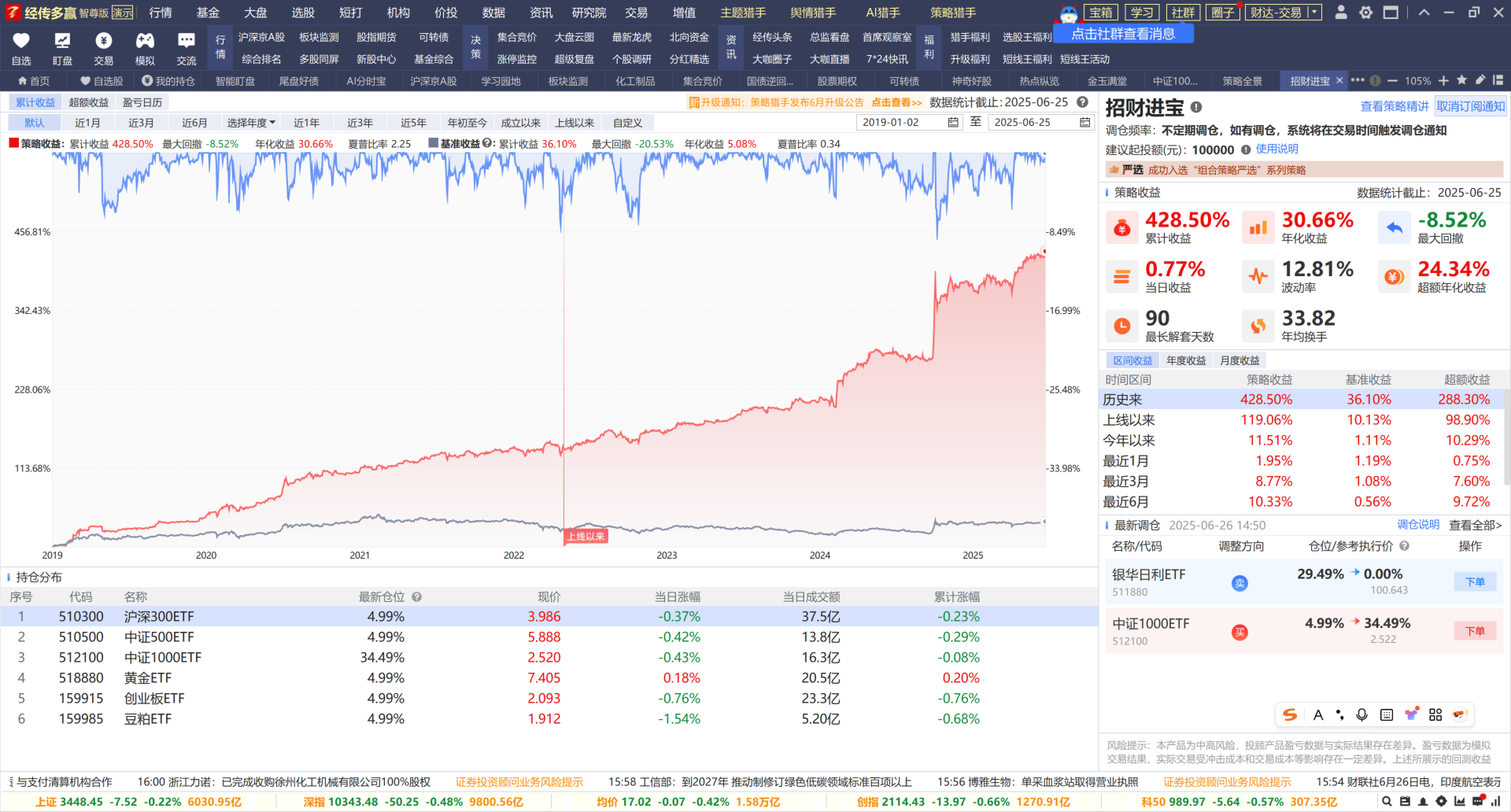Viewport: 1511px width, 812px height.
Task: Open the 策略猎手 menu
Action: click(x=953, y=13)
